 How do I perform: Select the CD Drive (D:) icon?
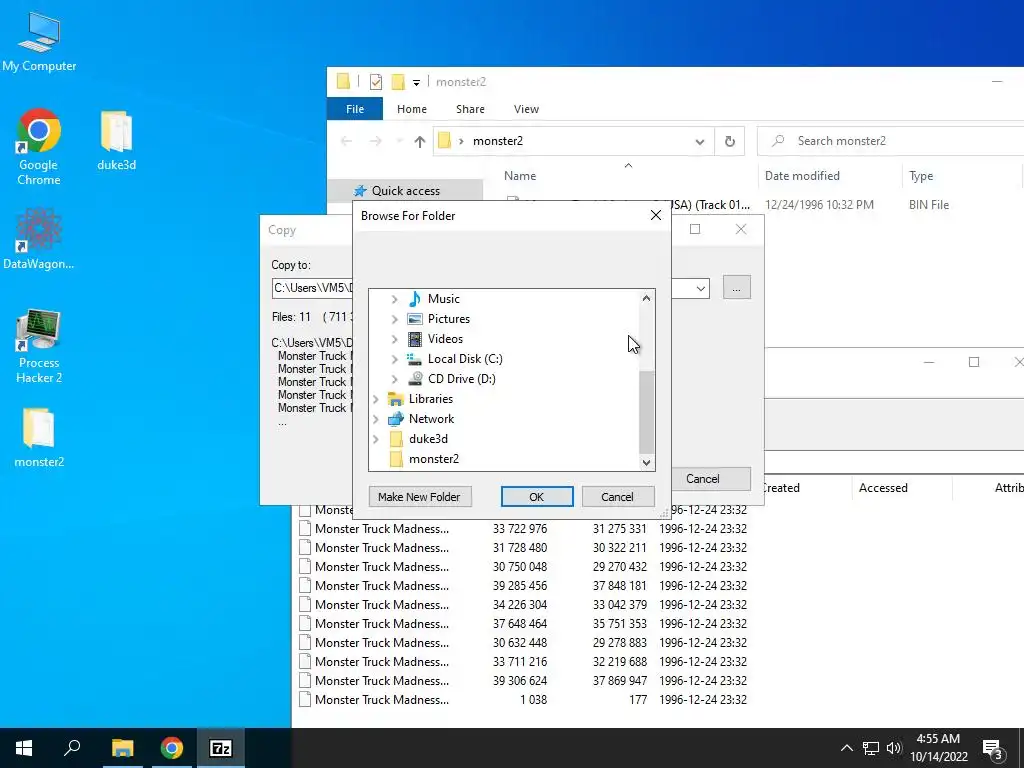pyautogui.click(x=415, y=379)
